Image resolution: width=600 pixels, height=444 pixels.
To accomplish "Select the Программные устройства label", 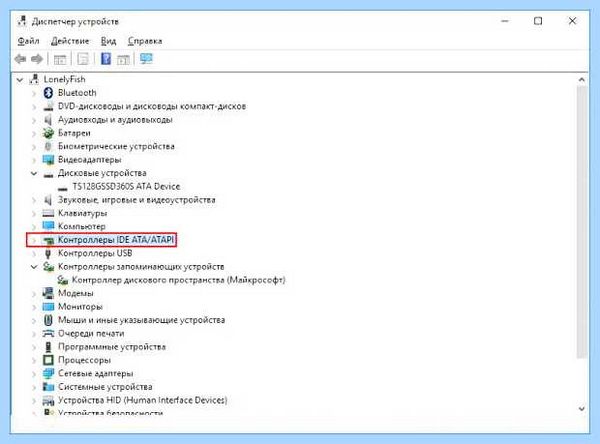I will (112, 347).
